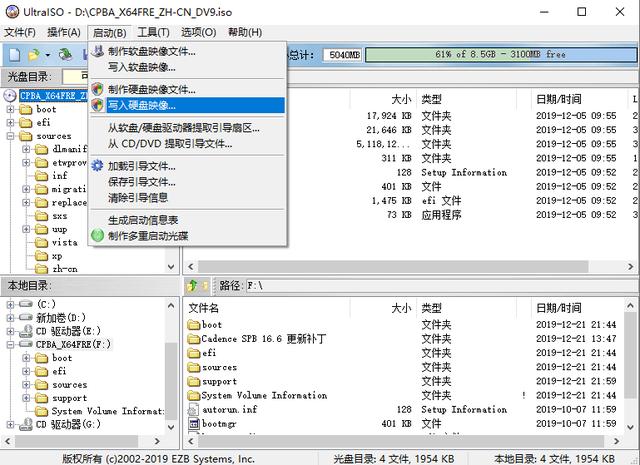Image resolution: width=640 pixels, height=465 pixels.
Task: Open the 工具(T) menu
Action: click(153, 32)
